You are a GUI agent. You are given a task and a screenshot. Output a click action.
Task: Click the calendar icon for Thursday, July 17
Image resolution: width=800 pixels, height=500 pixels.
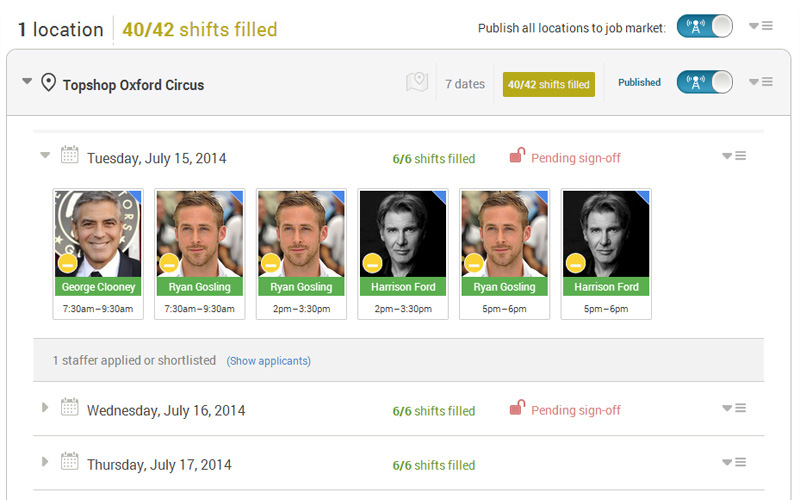(69, 461)
